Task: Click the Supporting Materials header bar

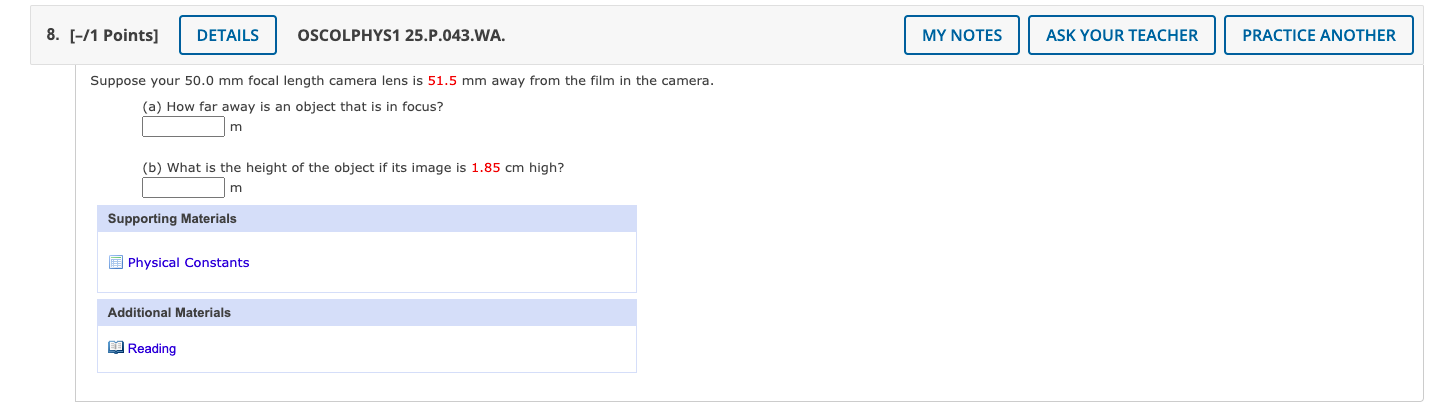Action: (x=366, y=219)
